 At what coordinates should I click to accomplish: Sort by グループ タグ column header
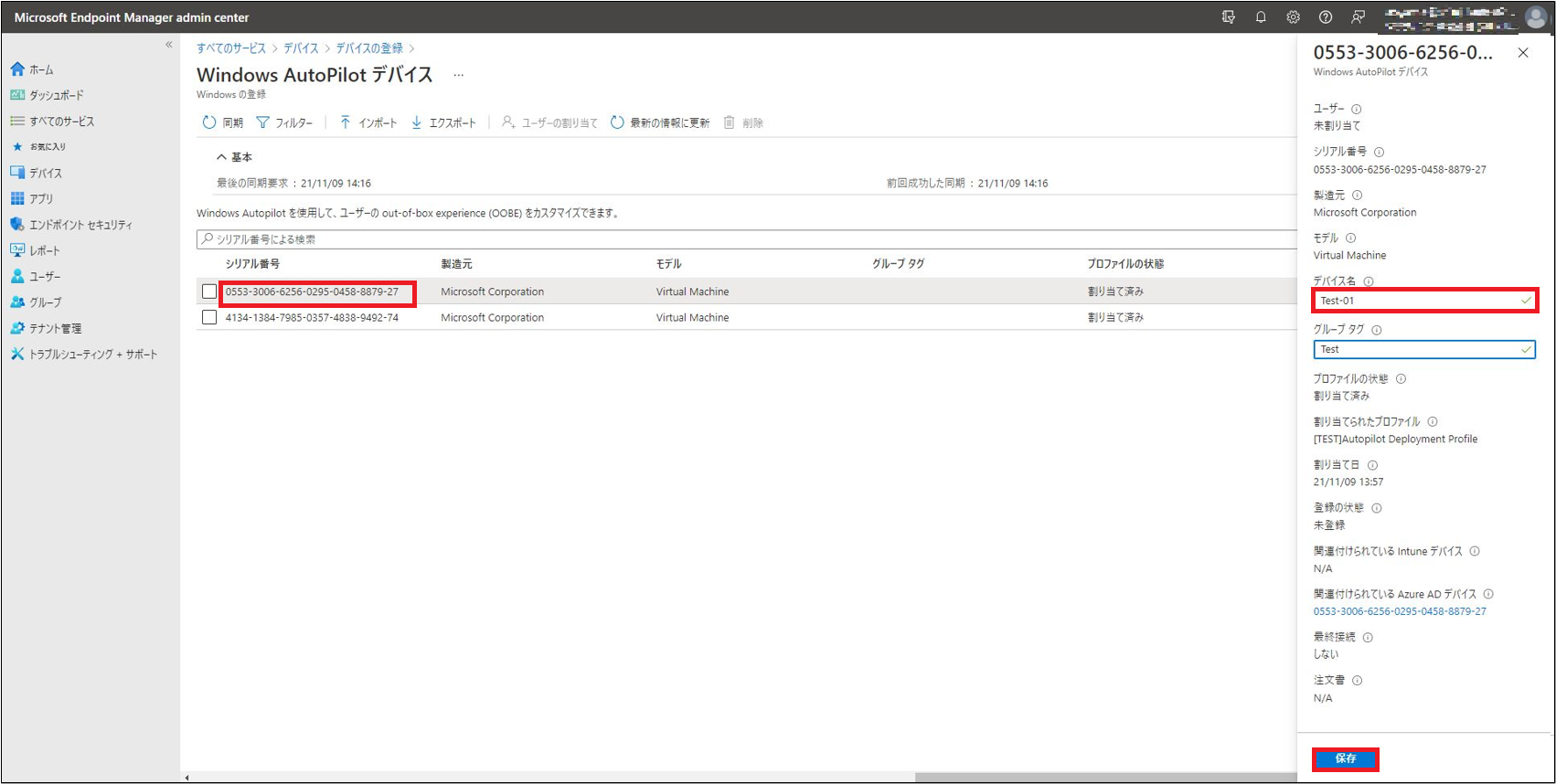[898, 264]
